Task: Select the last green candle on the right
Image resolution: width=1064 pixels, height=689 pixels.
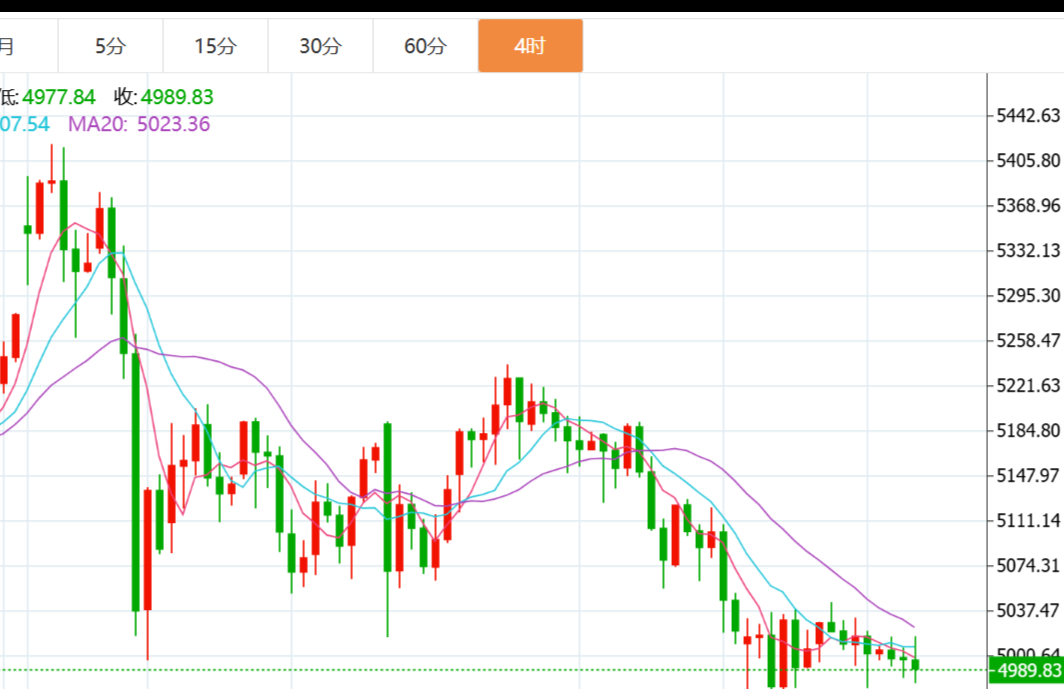Action: coord(915,665)
